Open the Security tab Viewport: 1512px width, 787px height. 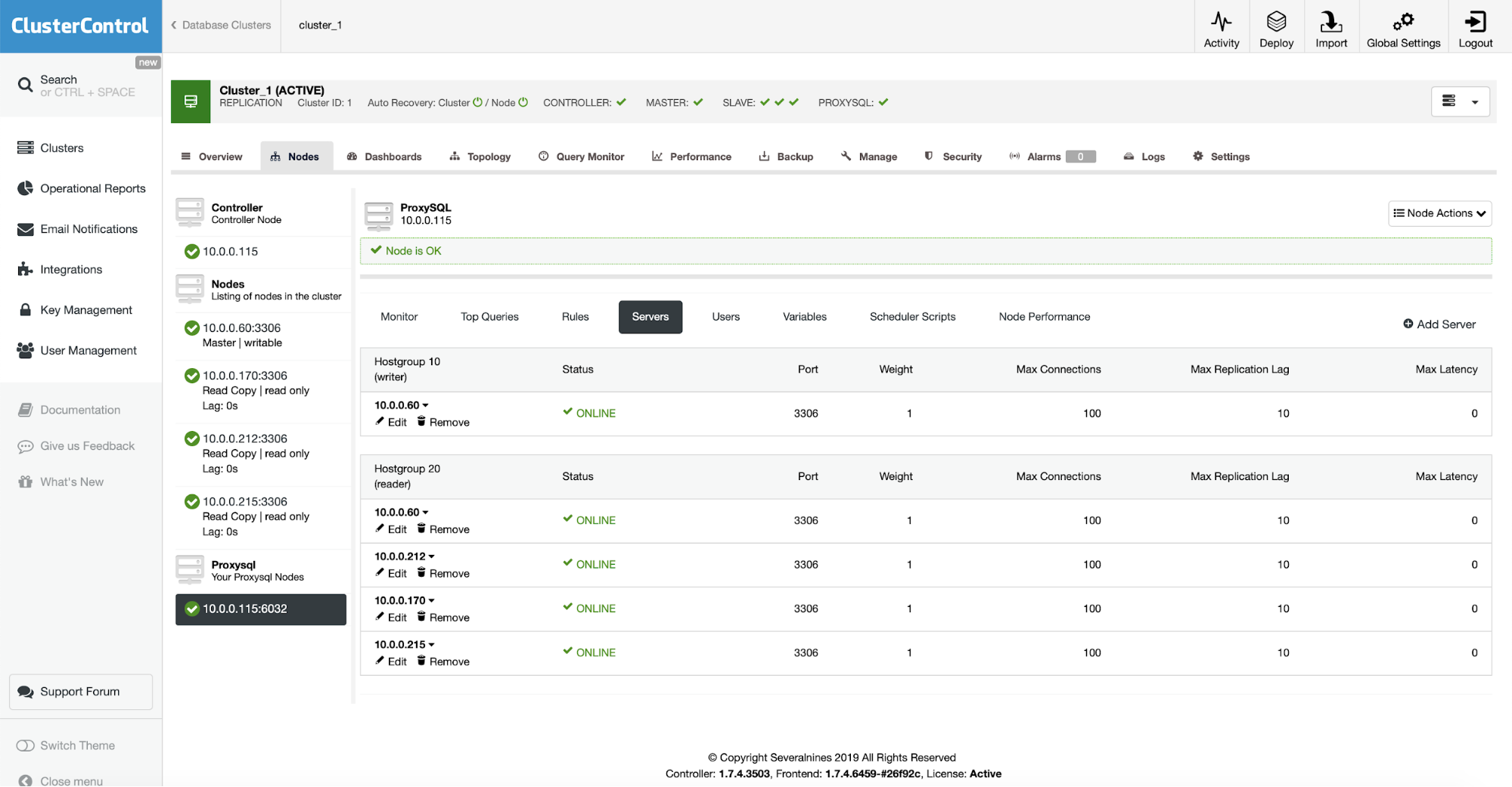[x=953, y=156]
